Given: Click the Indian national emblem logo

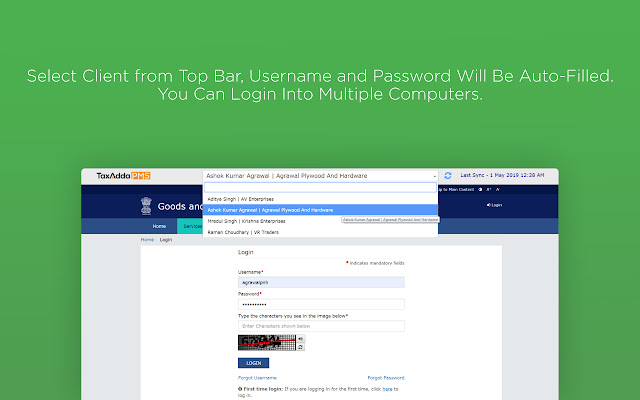Looking at the screenshot, I should coord(146,206).
